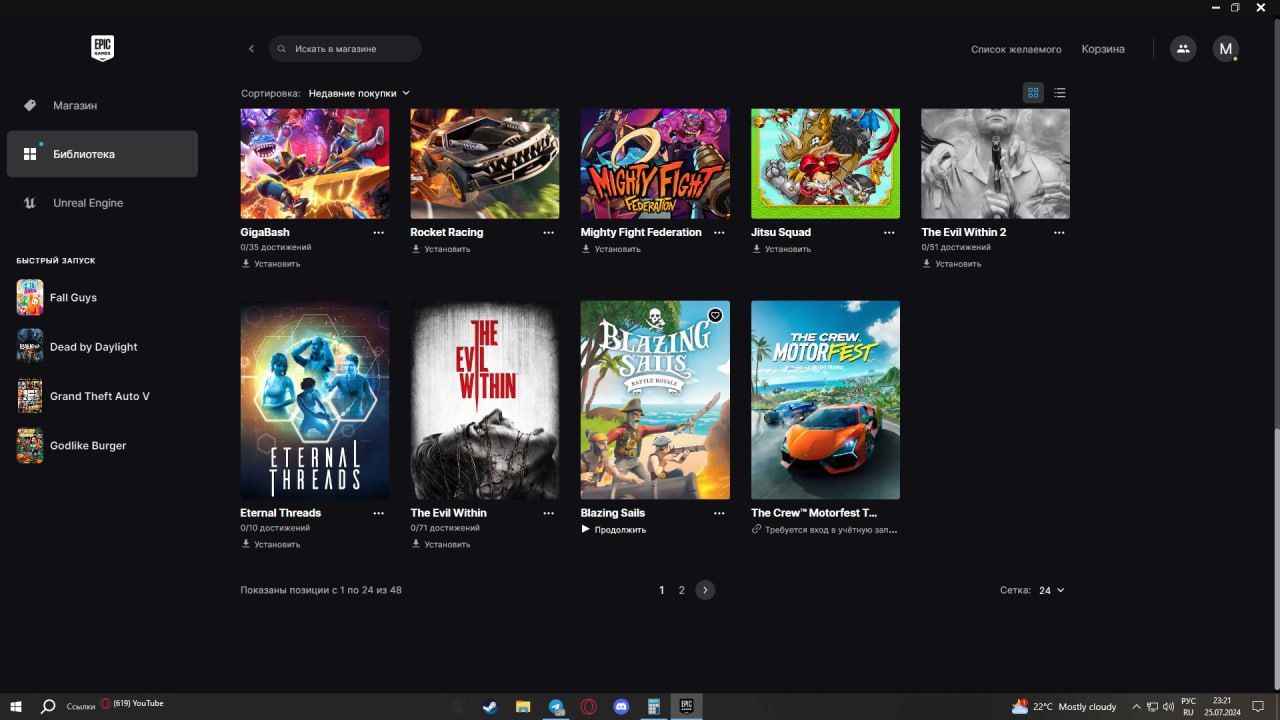Screen dimensions: 1280x720
Task: Open Discord from the taskbar
Action: (x=621, y=706)
